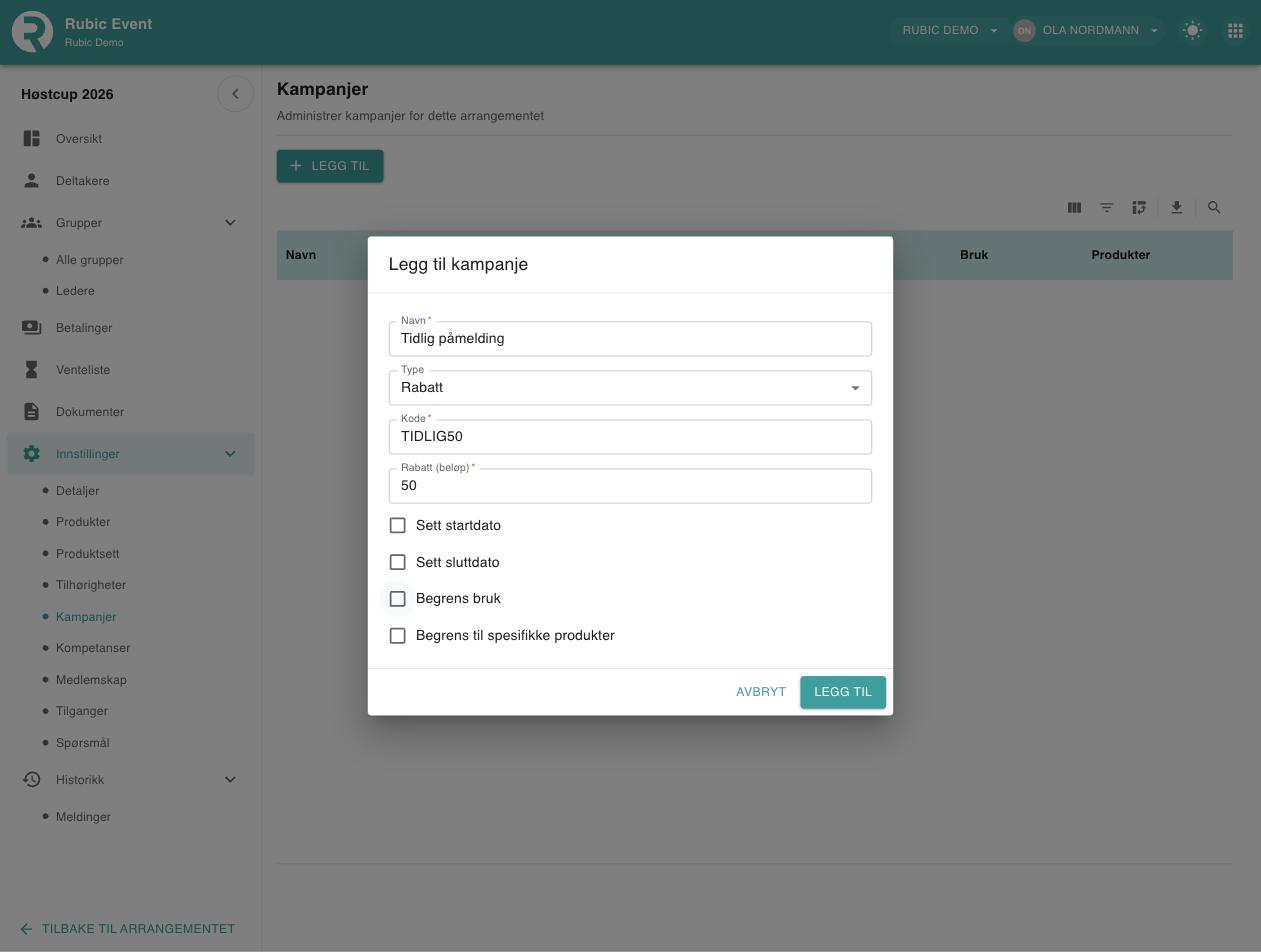This screenshot has height=952, width=1261.
Task: Click the Historikk history icon
Action: tap(32, 780)
